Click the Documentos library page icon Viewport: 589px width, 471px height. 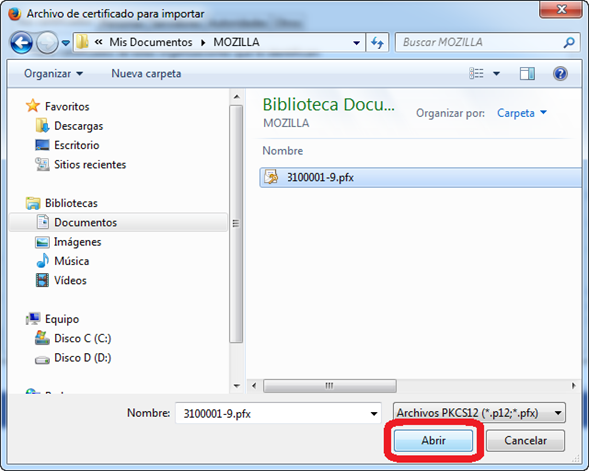coord(42,222)
